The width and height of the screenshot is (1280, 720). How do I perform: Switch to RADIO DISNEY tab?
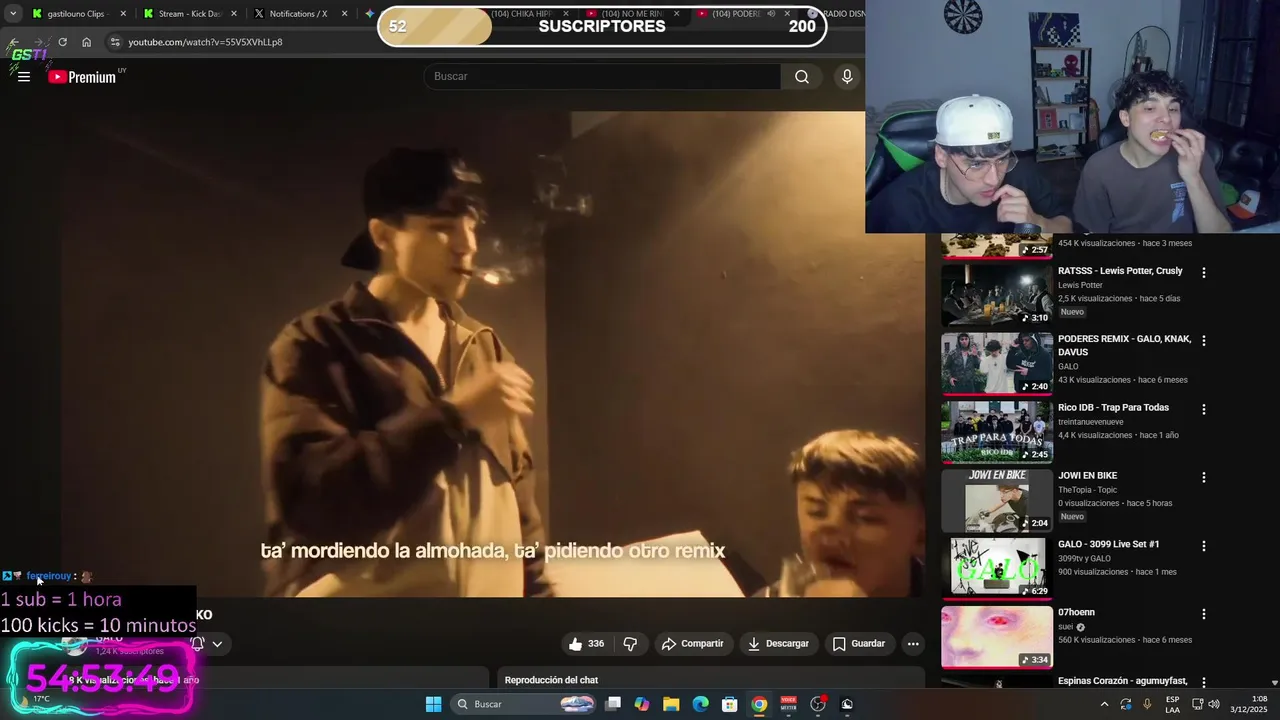pyautogui.click(x=836, y=14)
